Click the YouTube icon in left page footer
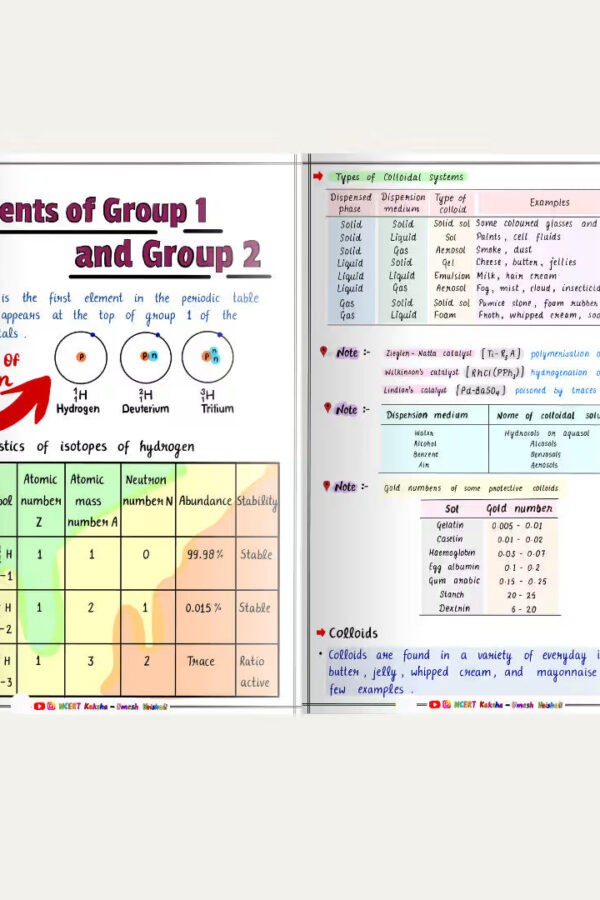Image resolution: width=600 pixels, height=900 pixels. coord(39,706)
